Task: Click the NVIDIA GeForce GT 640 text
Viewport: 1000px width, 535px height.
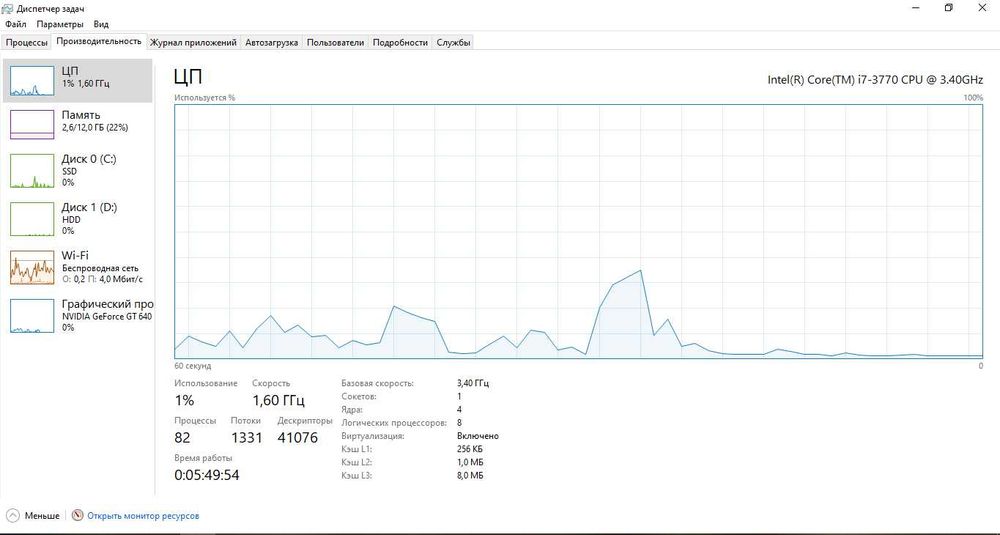Action: pos(107,316)
